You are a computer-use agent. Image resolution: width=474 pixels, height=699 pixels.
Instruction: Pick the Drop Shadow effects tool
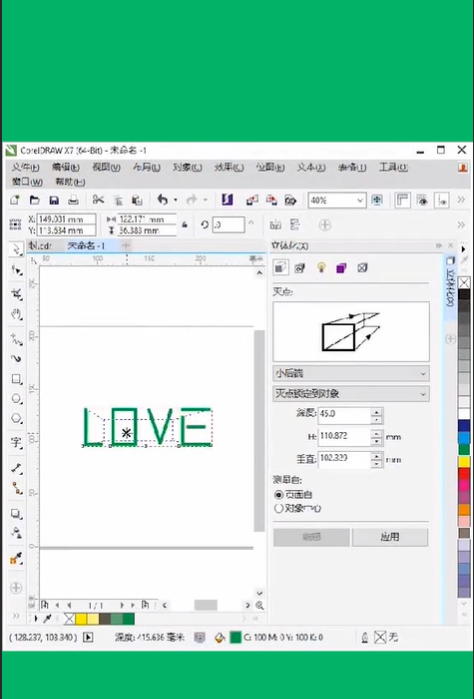16,514
